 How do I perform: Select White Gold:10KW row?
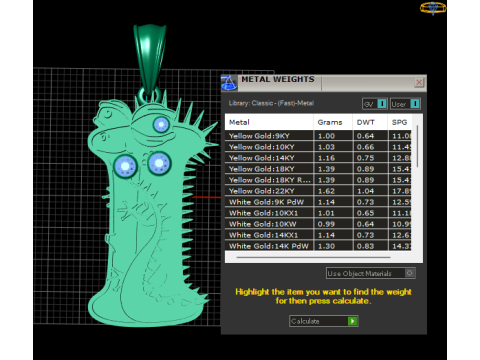pyautogui.click(x=318, y=224)
